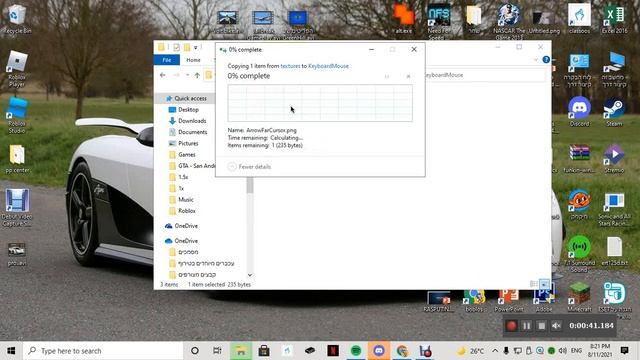Launch Minecraft desktop shortcut
Viewport: 640px width, 360px height.
pos(579,297)
